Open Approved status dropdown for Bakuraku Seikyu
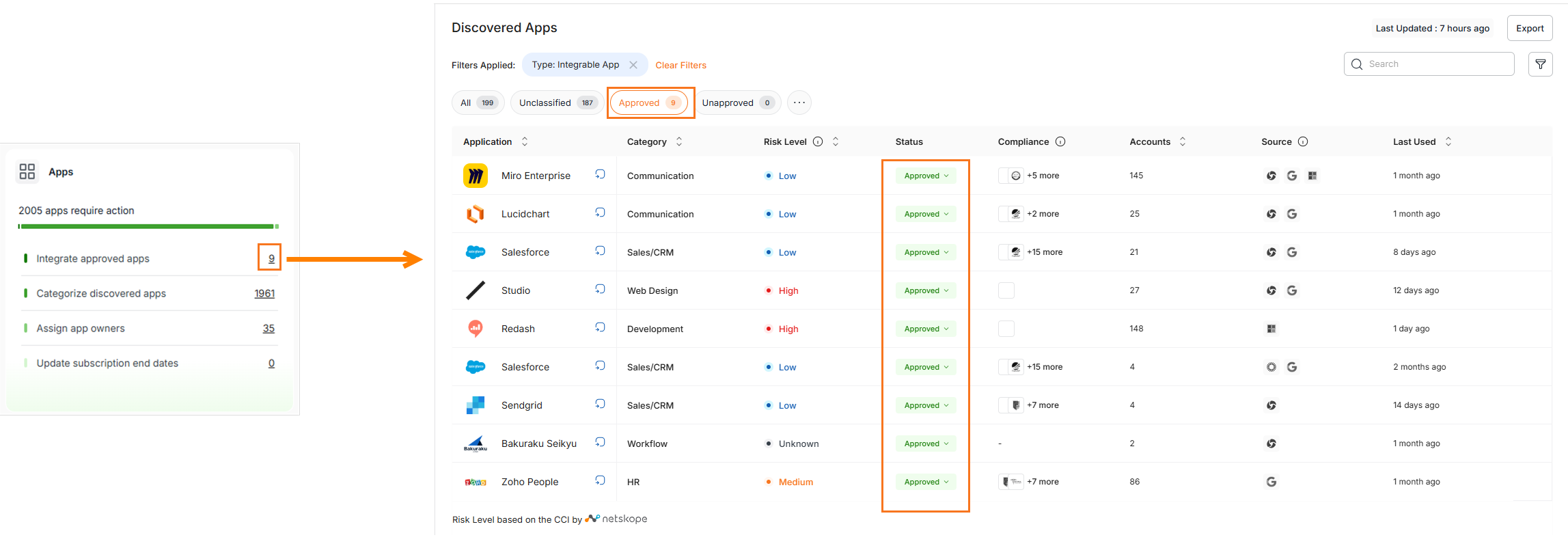The image size is (1568, 559). pos(926,444)
